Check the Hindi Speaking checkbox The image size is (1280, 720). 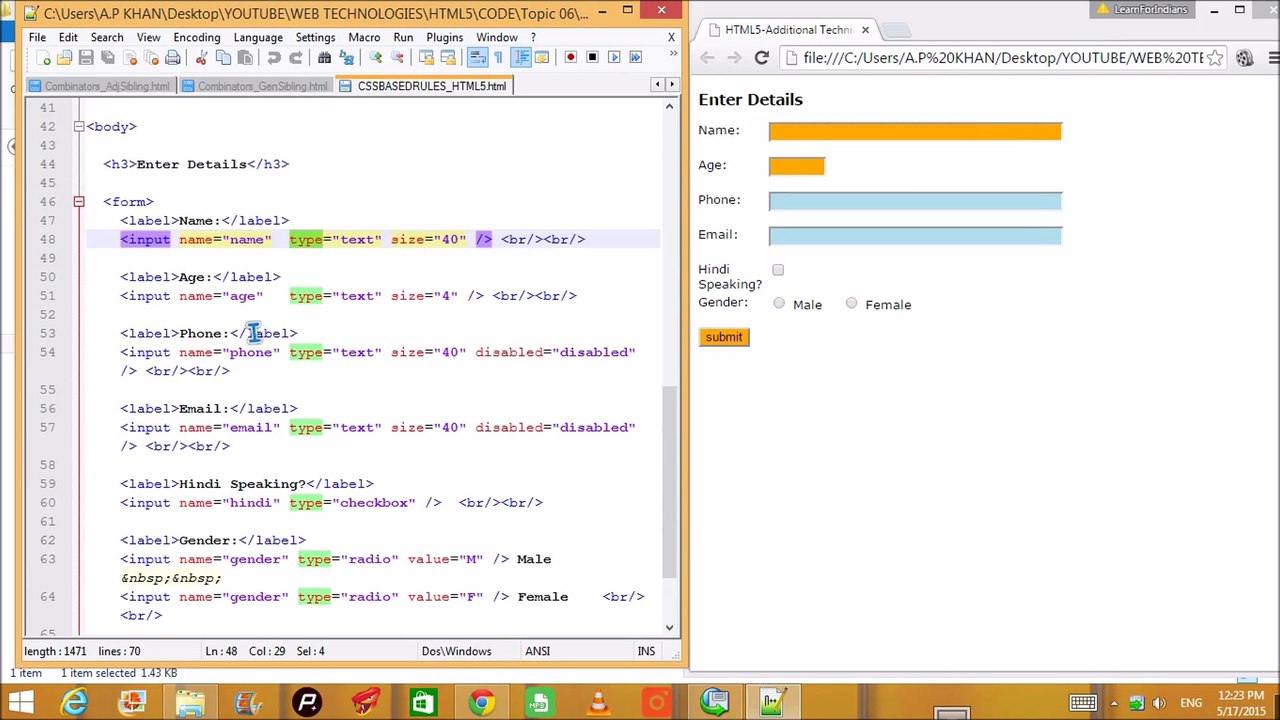click(778, 270)
